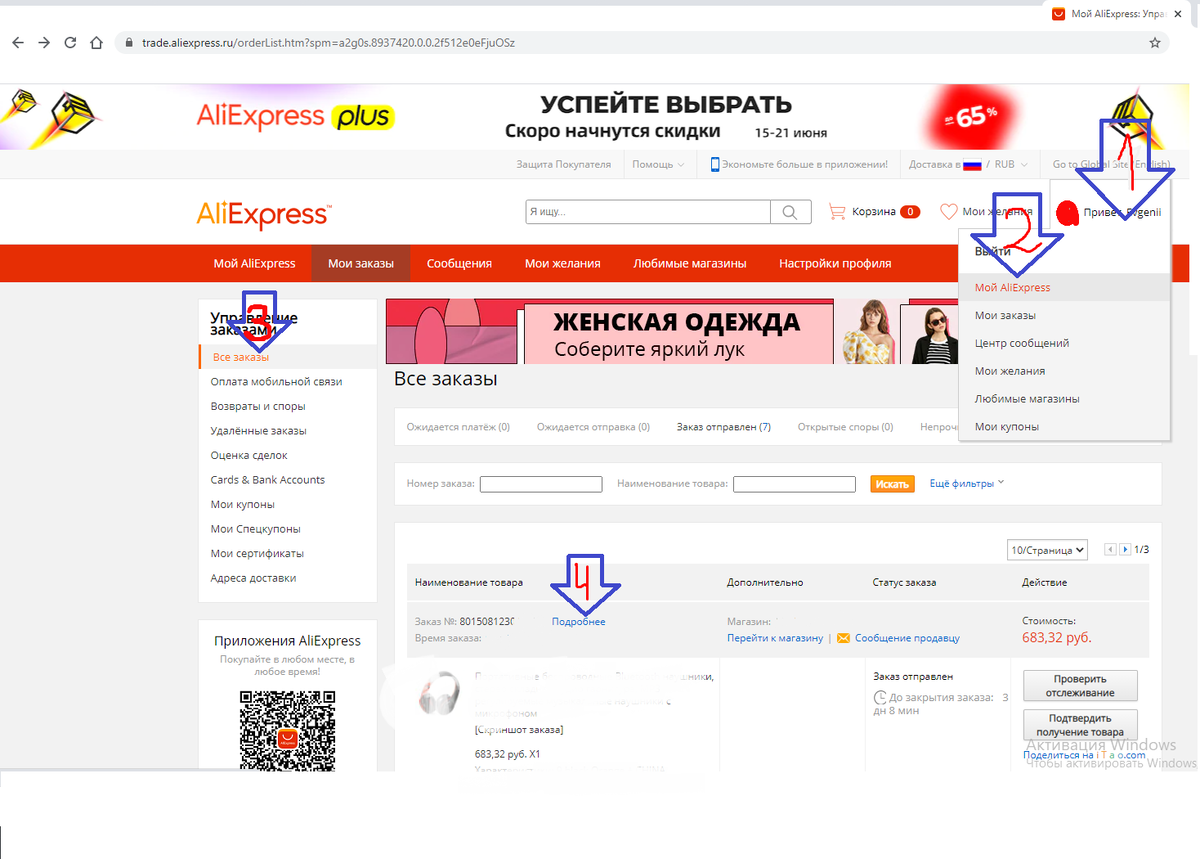This screenshot has height=859, width=1200.
Task: Open Мои желания in red nav bar
Action: [x=562, y=263]
